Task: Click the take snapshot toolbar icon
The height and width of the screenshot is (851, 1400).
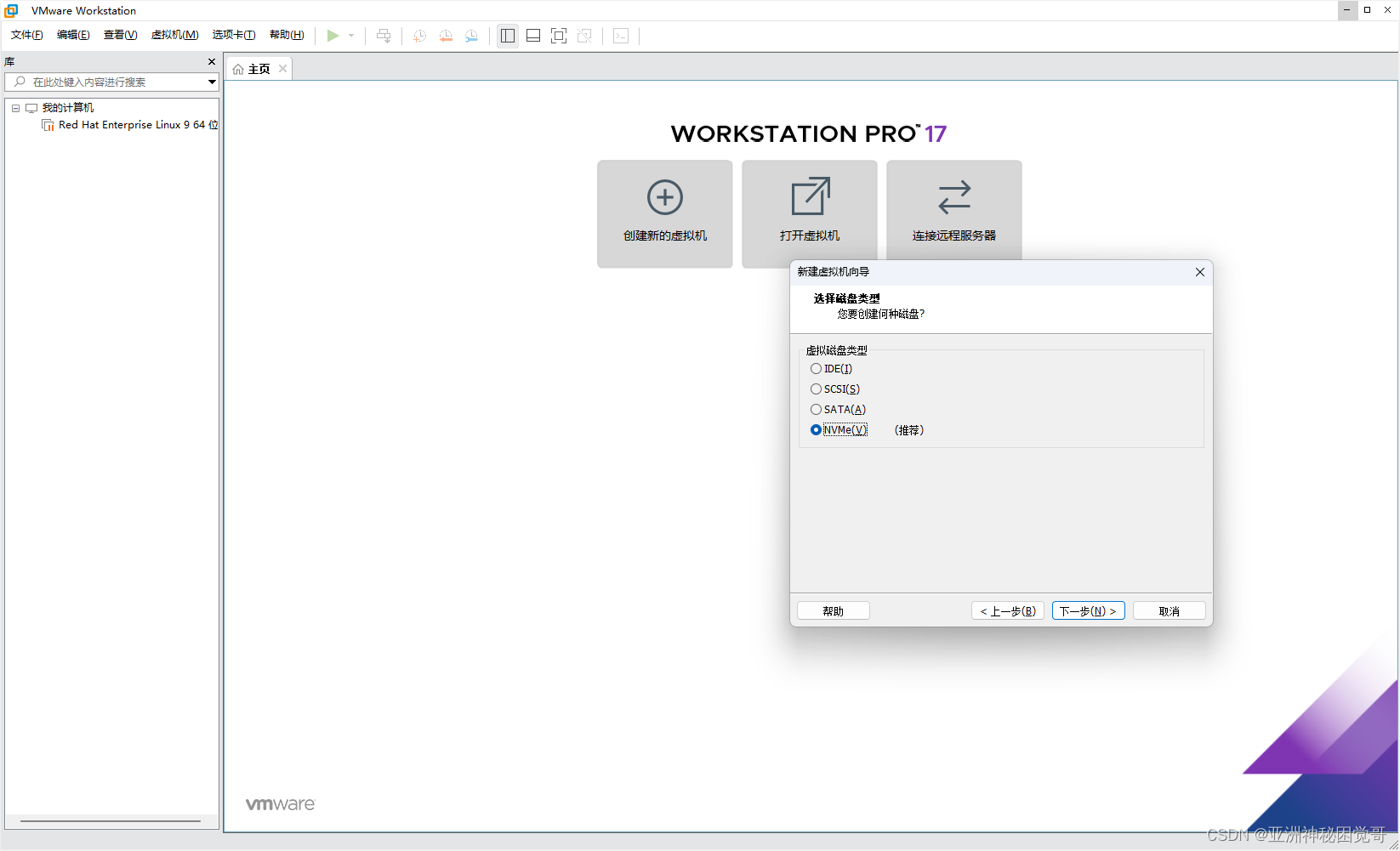Action: (x=419, y=36)
